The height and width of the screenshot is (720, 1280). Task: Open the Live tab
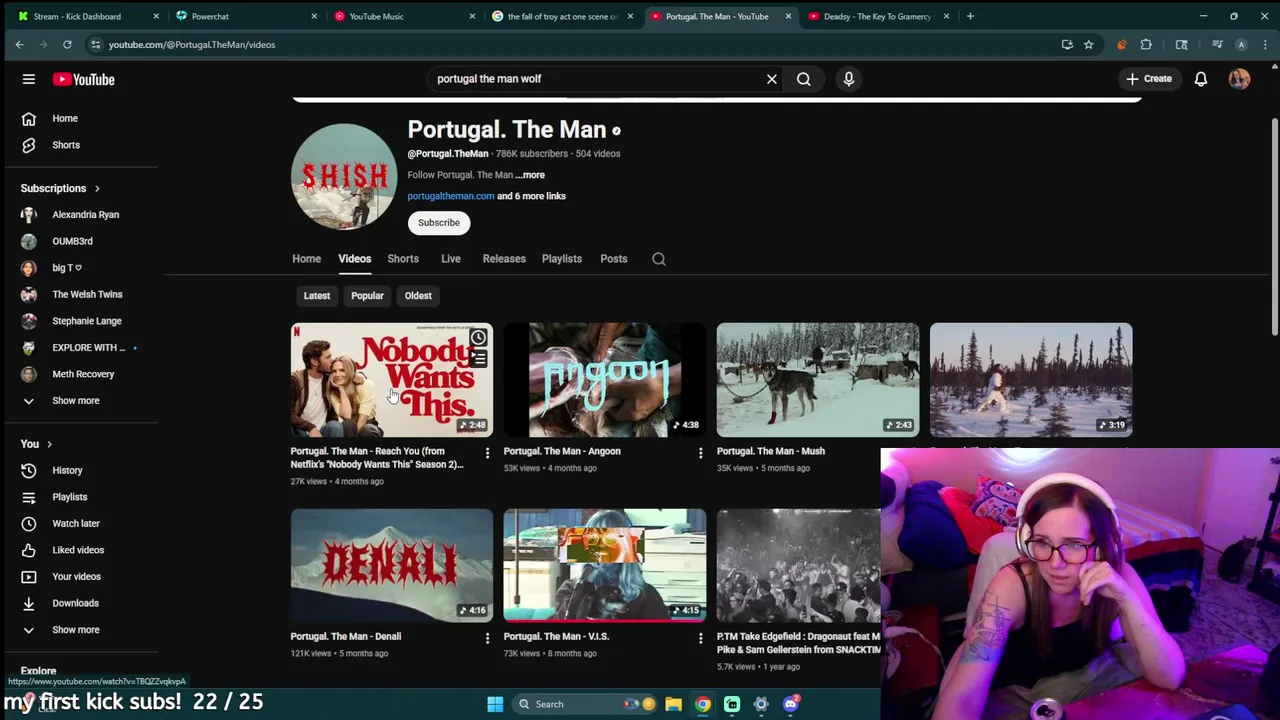[451, 259]
